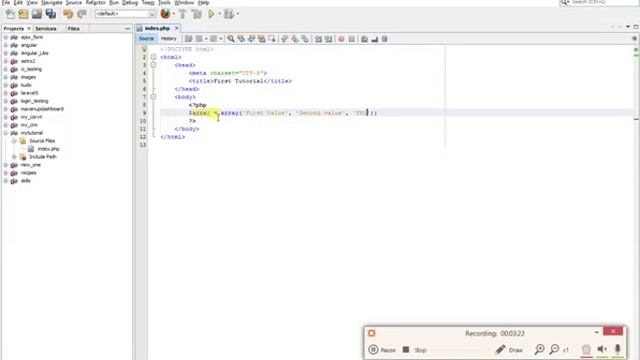Open the Debug Project dropdown arrow

click(238, 14)
